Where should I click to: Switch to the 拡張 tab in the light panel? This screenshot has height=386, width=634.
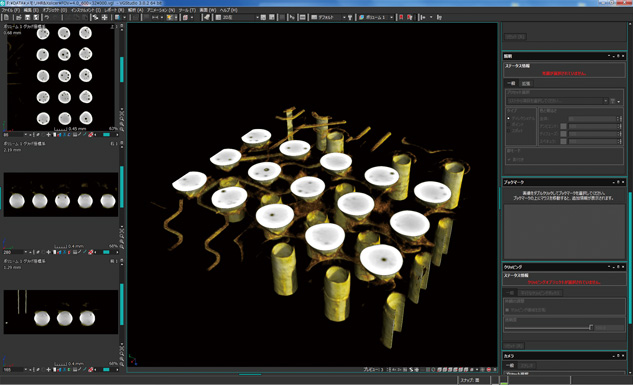point(526,83)
